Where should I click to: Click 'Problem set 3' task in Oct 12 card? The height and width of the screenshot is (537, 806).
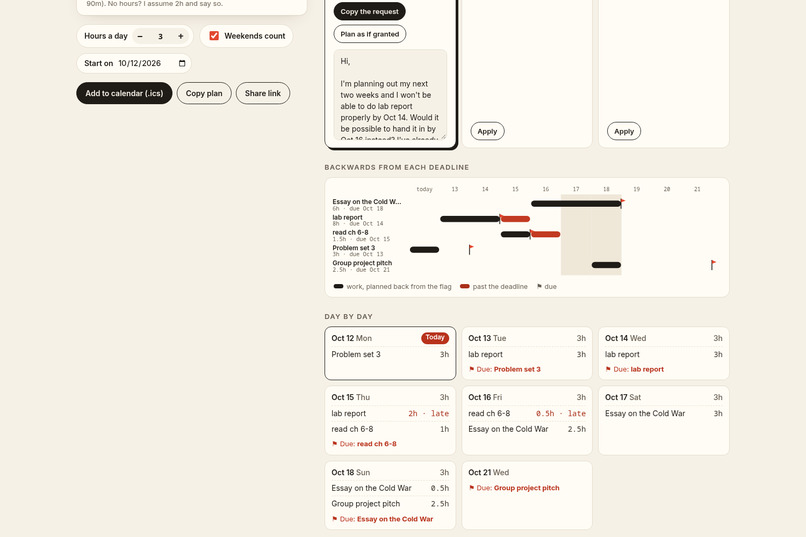point(356,354)
